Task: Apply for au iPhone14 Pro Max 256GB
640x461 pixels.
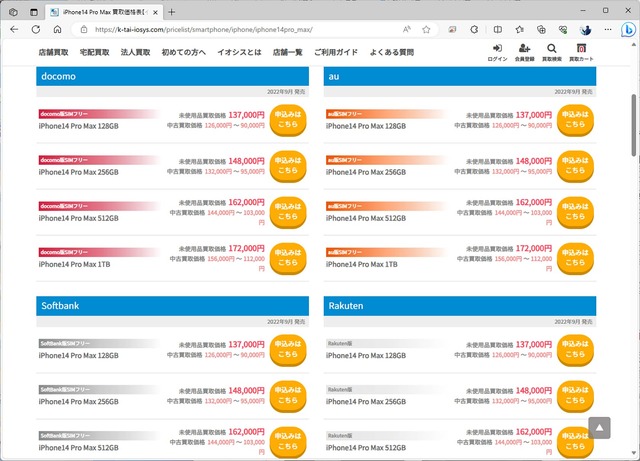Action: pyautogui.click(x=575, y=166)
